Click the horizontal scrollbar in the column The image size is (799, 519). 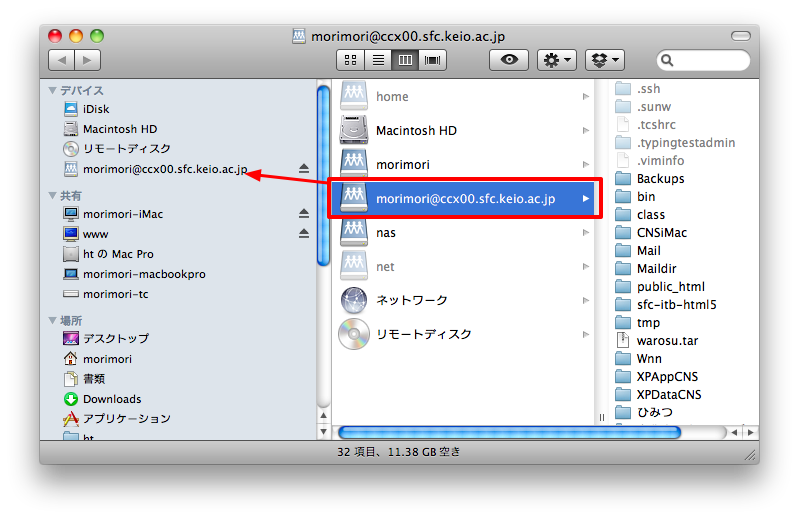510,432
